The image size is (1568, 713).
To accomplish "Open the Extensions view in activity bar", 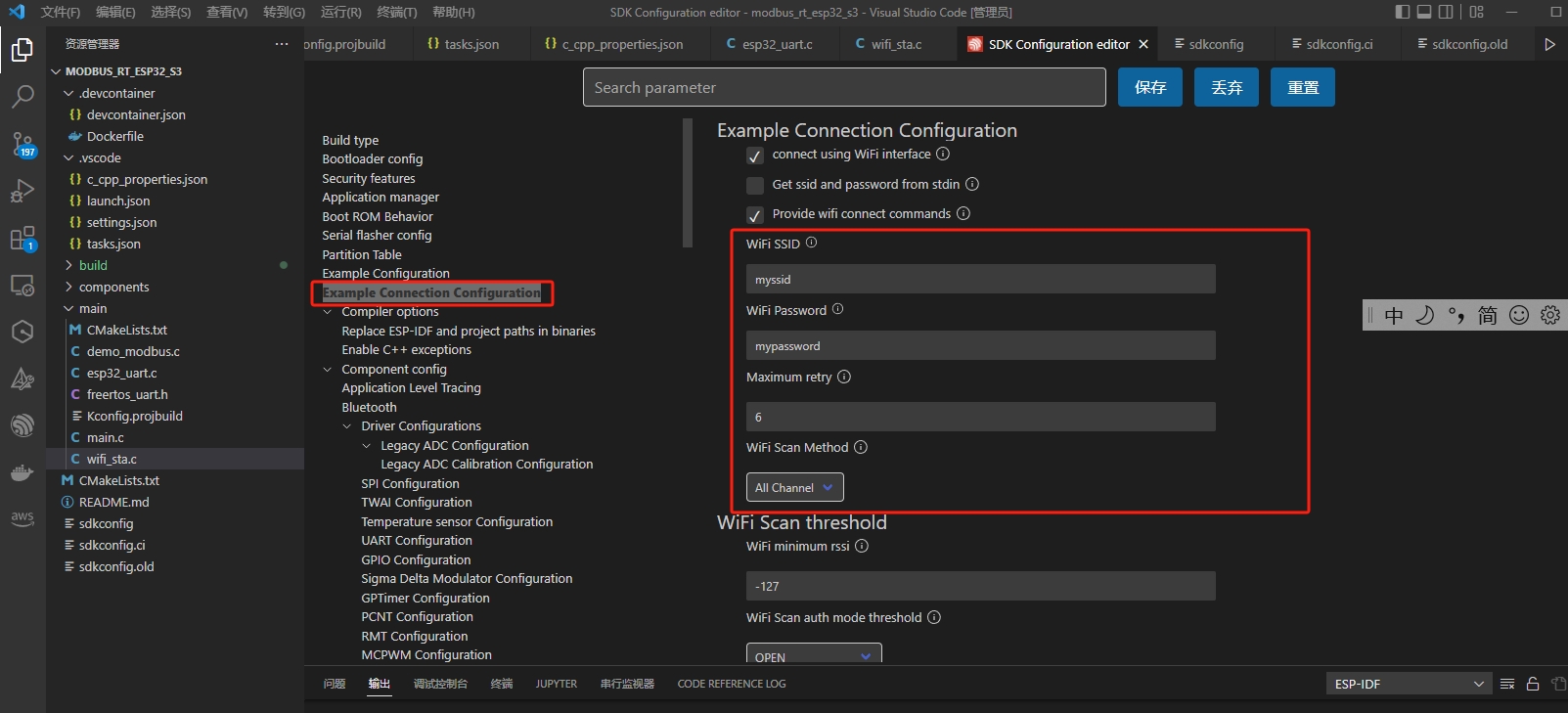I will (x=22, y=239).
